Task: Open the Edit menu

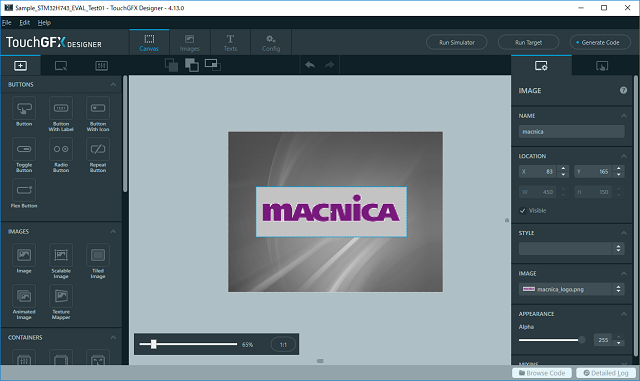Action: tap(24, 22)
